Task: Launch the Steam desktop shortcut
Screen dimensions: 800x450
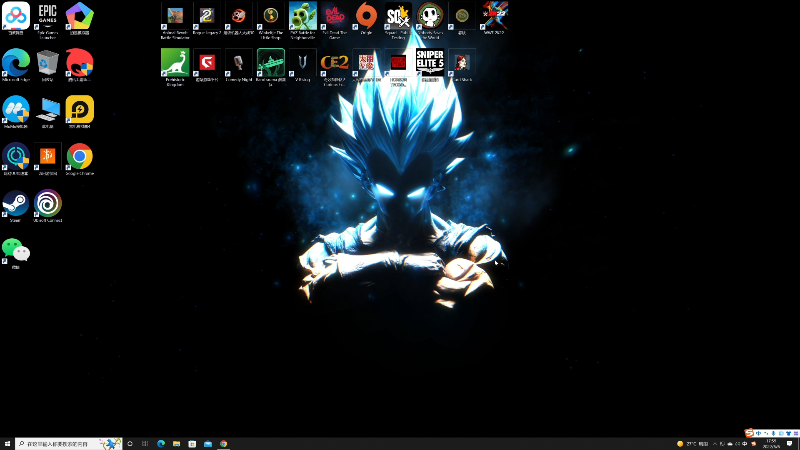Action: [x=16, y=206]
